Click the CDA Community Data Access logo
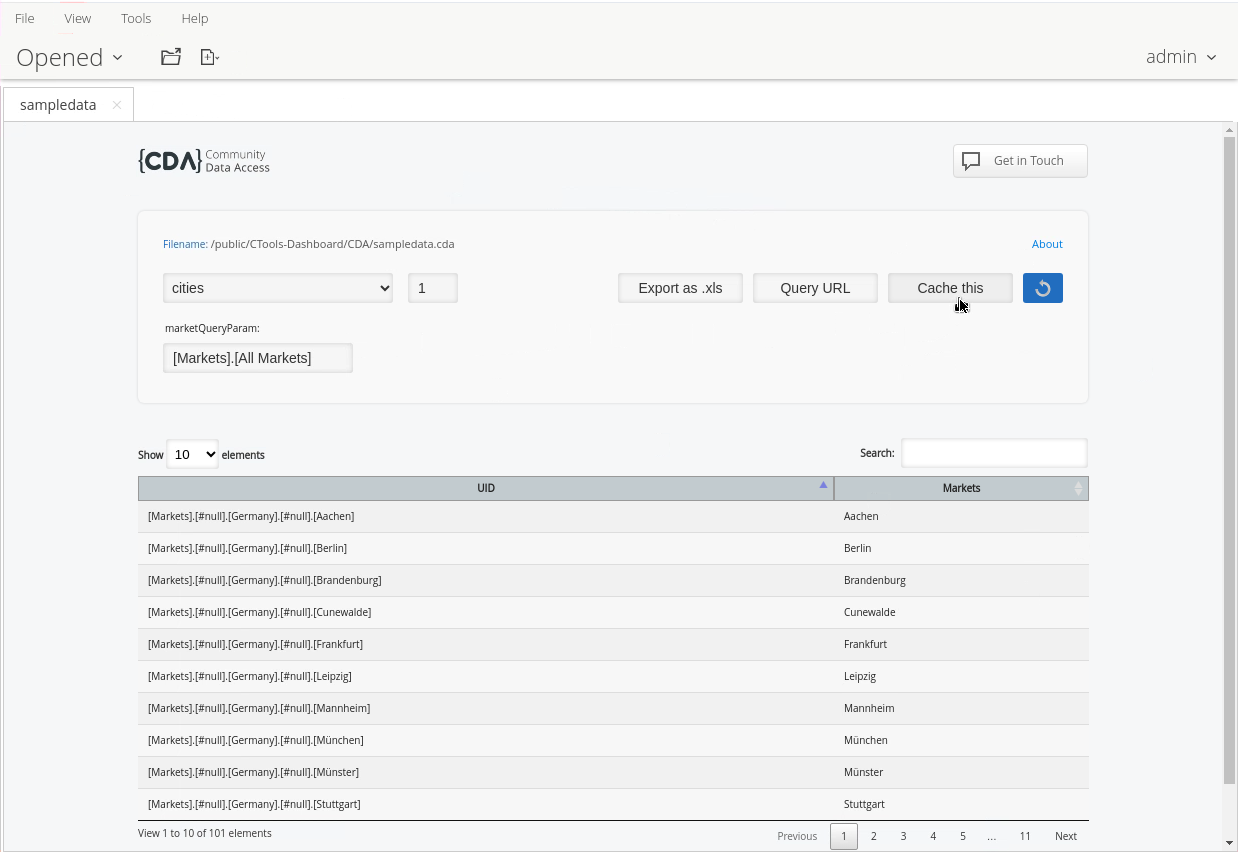 [204, 161]
